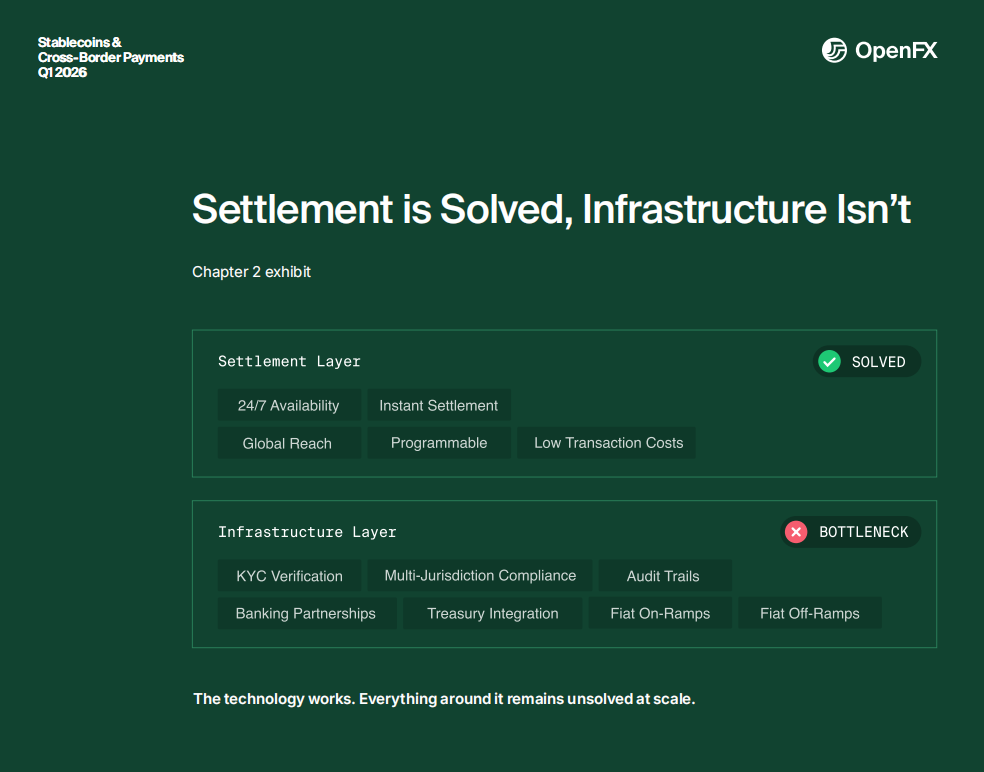The height and width of the screenshot is (772, 984).
Task: Select the Banking Partnerships tag
Action: click(x=306, y=613)
